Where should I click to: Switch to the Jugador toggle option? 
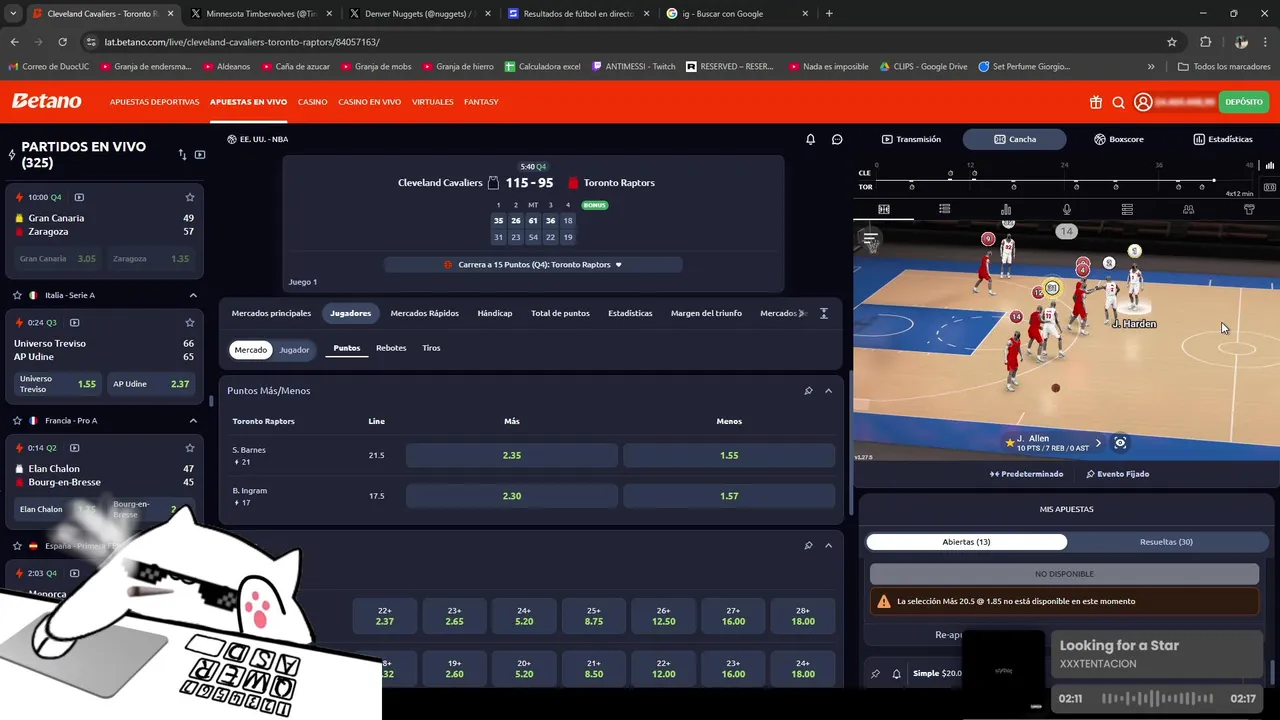tap(294, 350)
